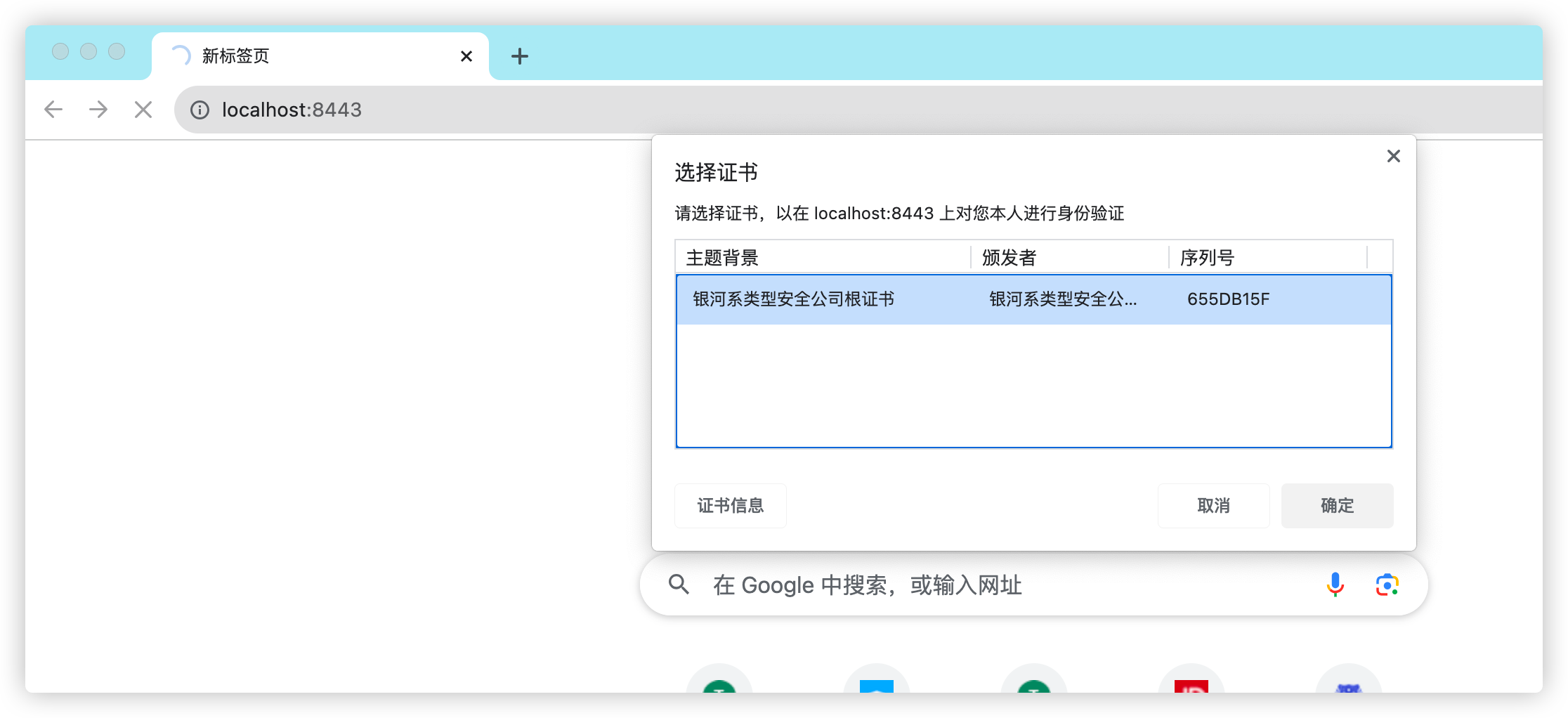The height and width of the screenshot is (718, 1568).
Task: Click the 主题背景 column header
Action: pos(721,257)
